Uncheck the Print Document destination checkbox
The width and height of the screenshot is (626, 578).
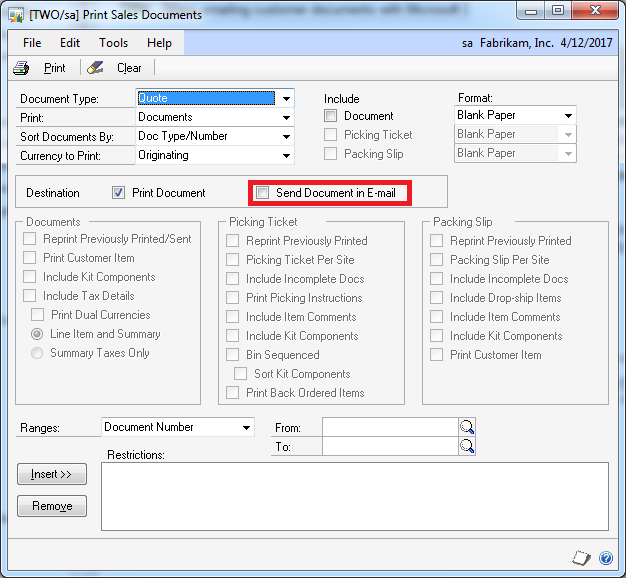click(118, 193)
